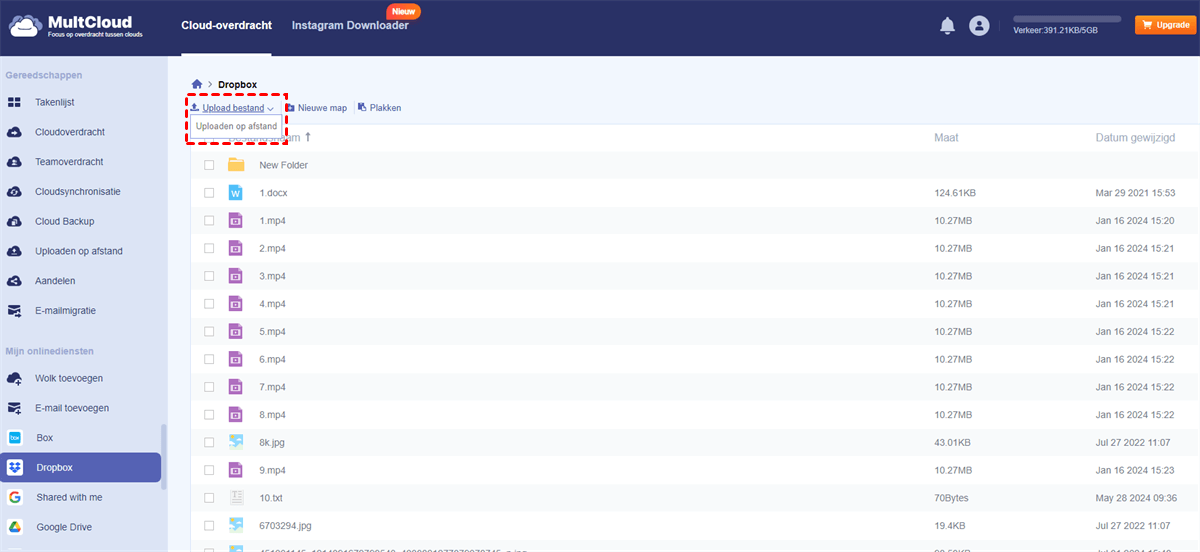1200x552 pixels.
Task: Switch to Instagram Downloader tab
Action: pyautogui.click(x=350, y=25)
